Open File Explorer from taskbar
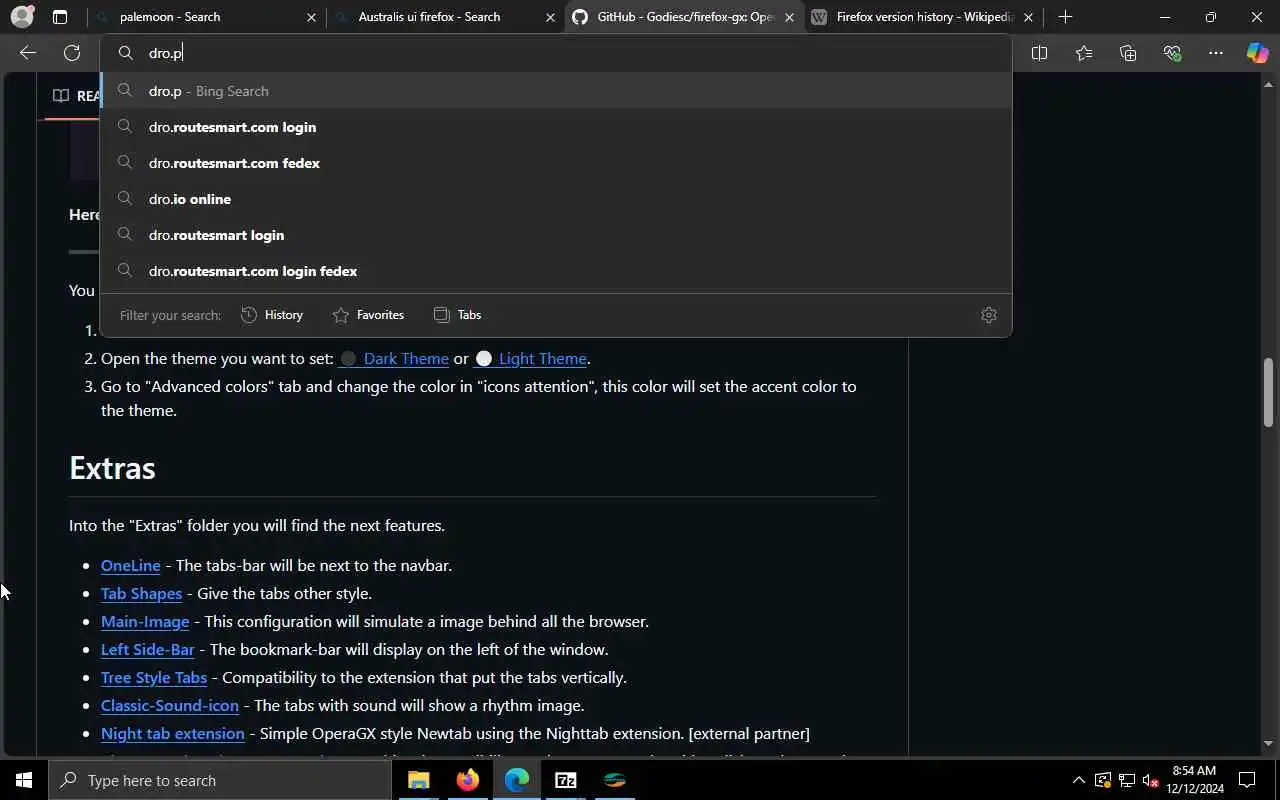 click(x=419, y=780)
